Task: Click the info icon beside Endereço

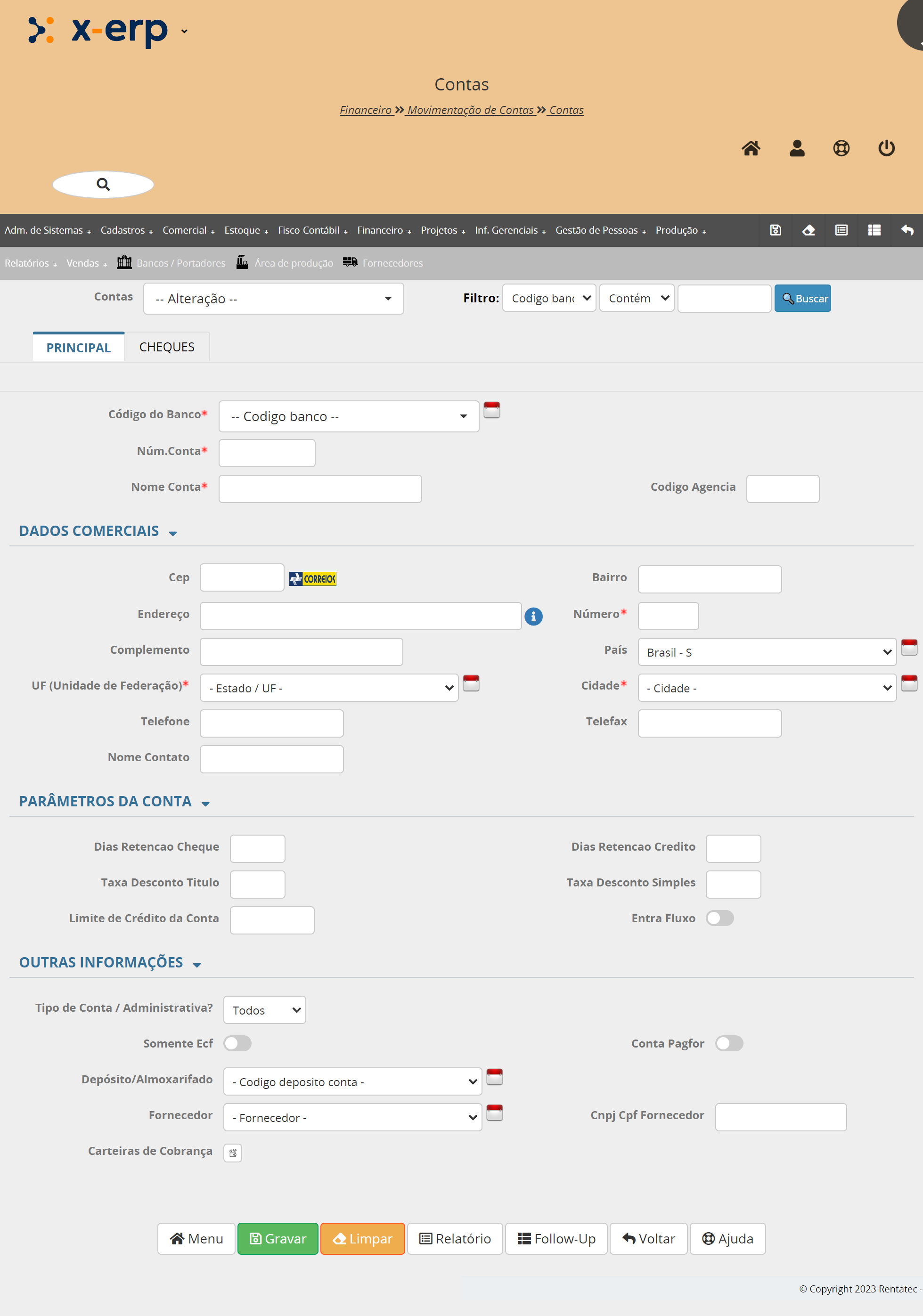Action: [533, 616]
